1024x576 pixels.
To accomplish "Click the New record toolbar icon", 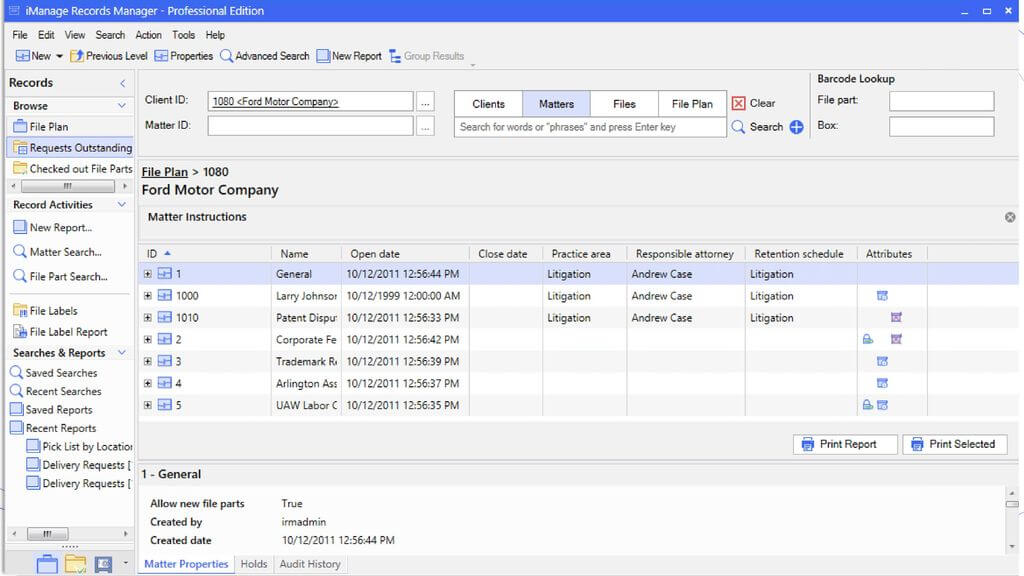I will click(23, 56).
